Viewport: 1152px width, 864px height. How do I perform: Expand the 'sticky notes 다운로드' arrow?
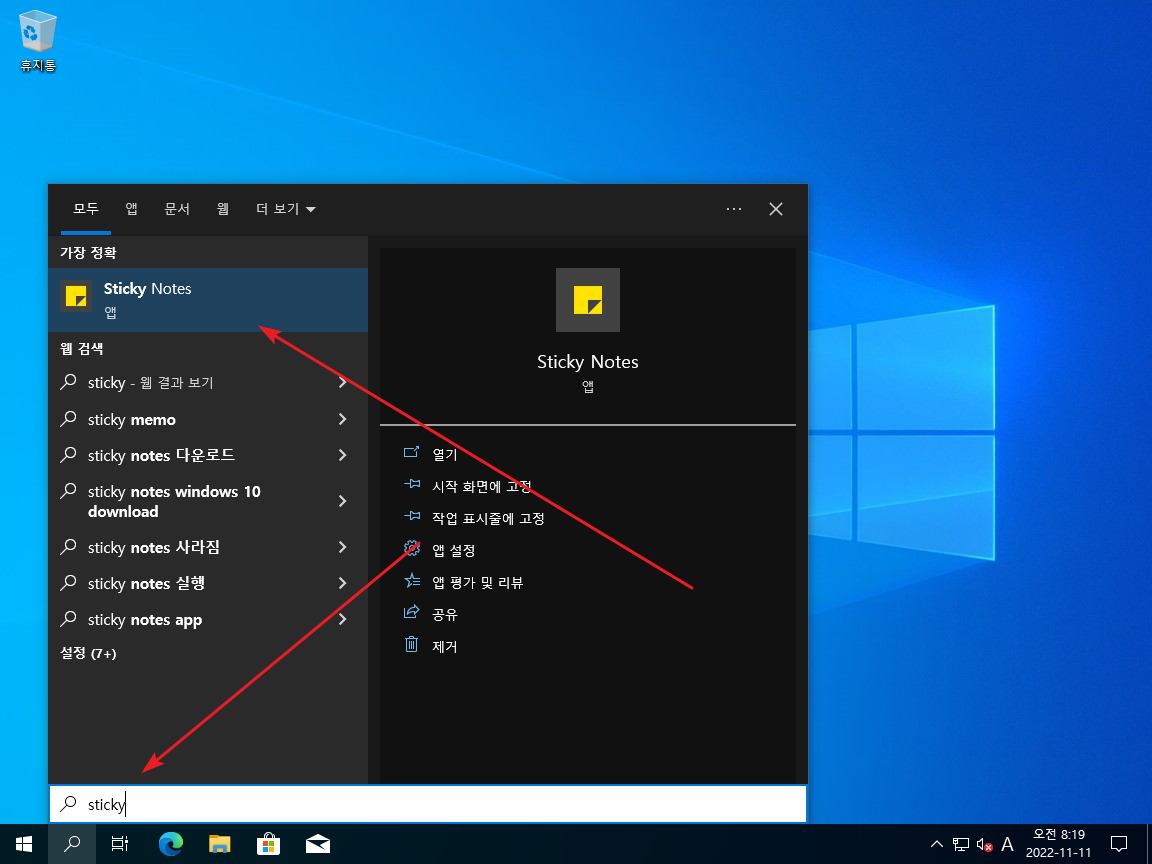[342, 455]
